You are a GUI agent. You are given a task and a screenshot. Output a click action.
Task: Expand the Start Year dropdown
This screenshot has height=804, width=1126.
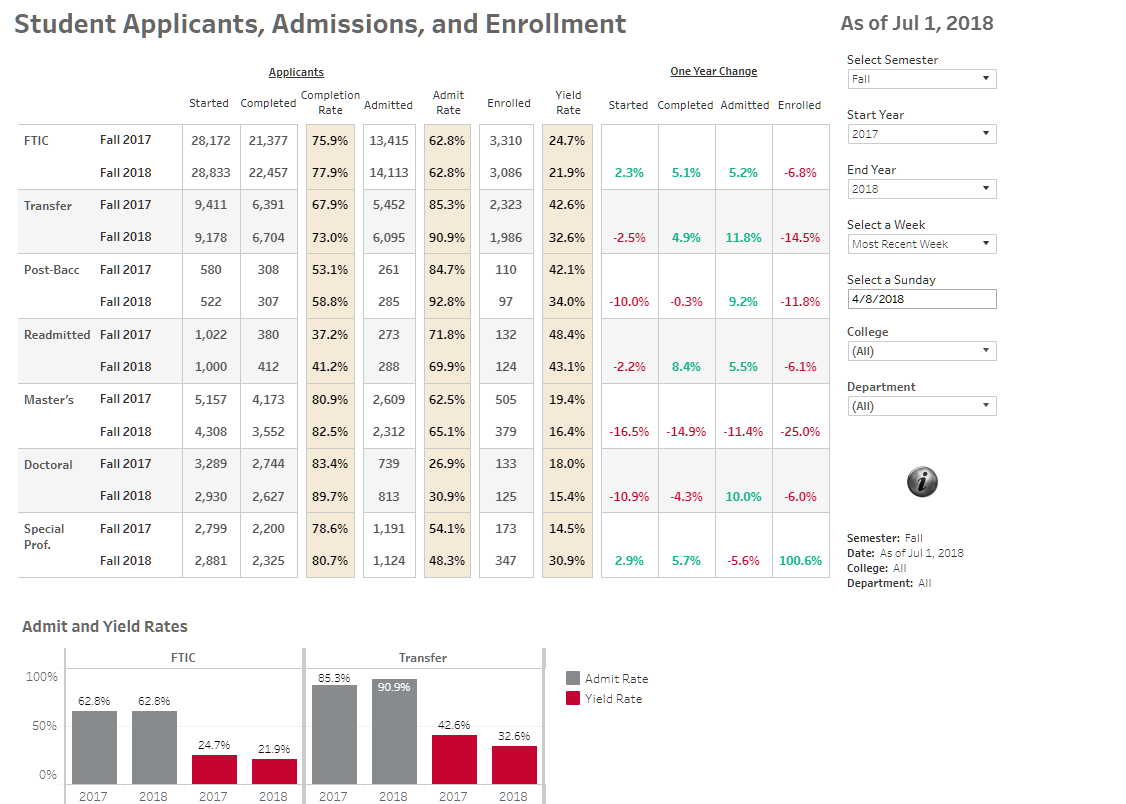pyautogui.click(x=921, y=133)
